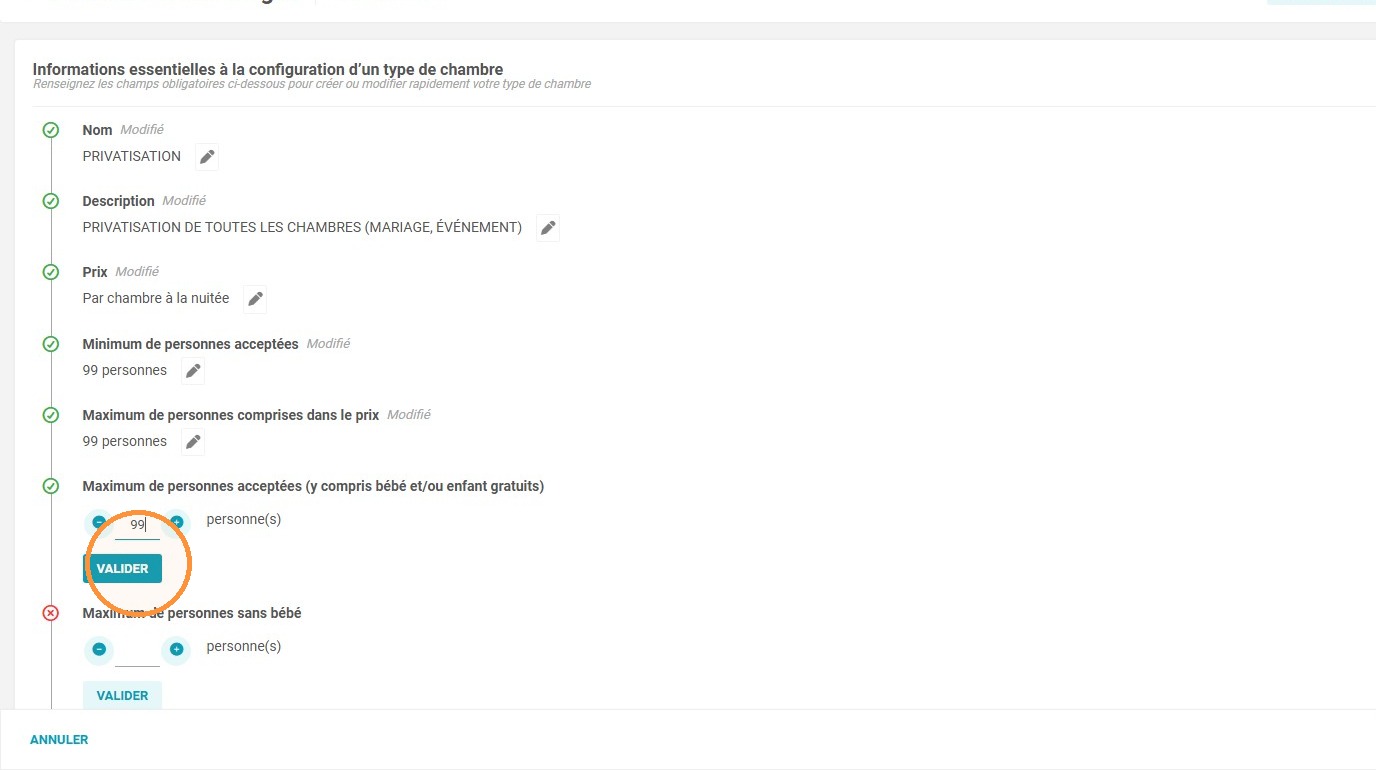Viewport: 1376px width, 770px height.
Task: Edit the Nom field with pencil icon
Action: point(207,157)
